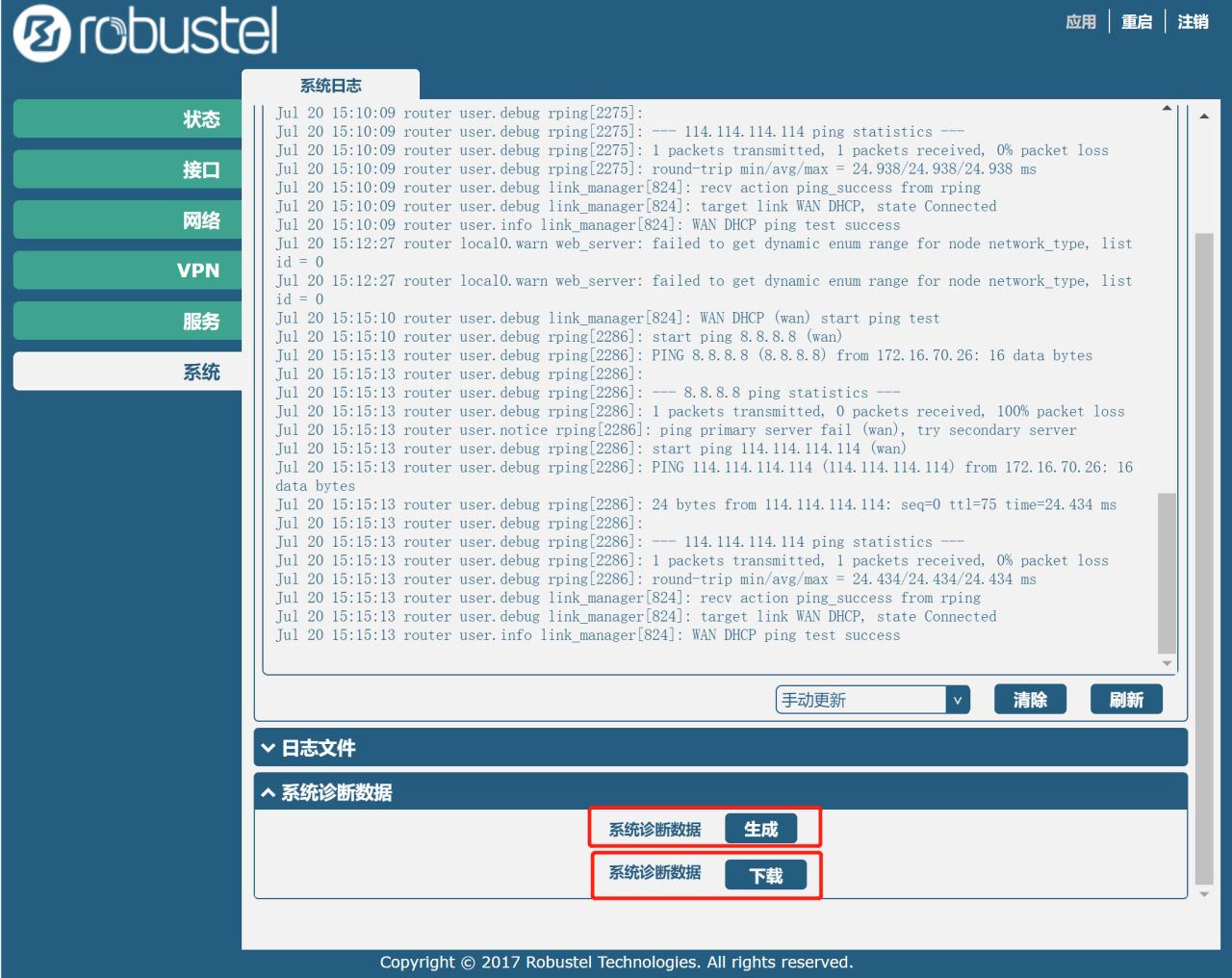
Task: Click the 重启 reboot link
Action: point(1137,21)
